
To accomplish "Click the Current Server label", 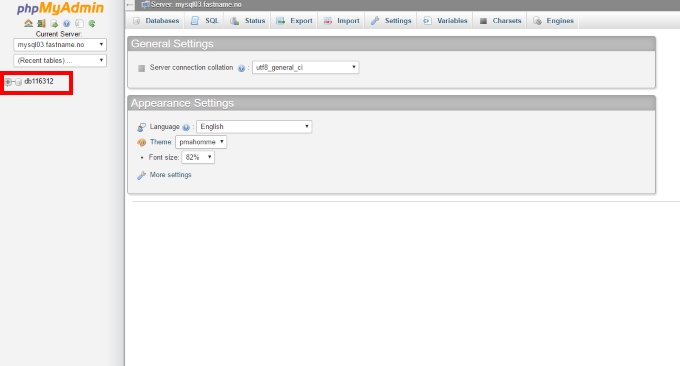I will coord(59,34).
